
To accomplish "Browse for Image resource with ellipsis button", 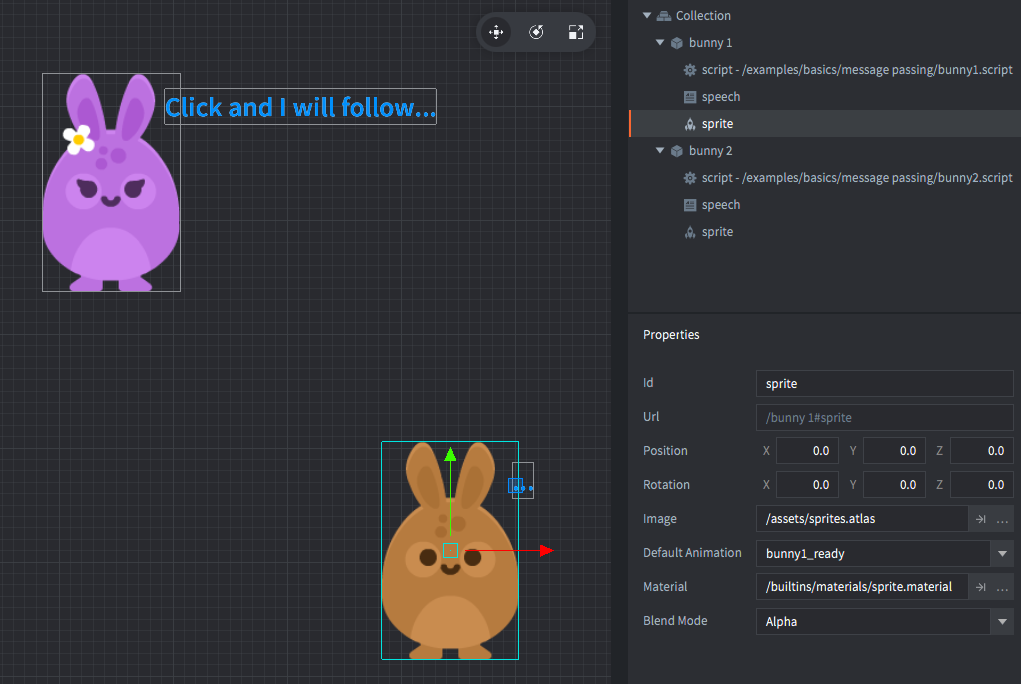I will 1003,519.
